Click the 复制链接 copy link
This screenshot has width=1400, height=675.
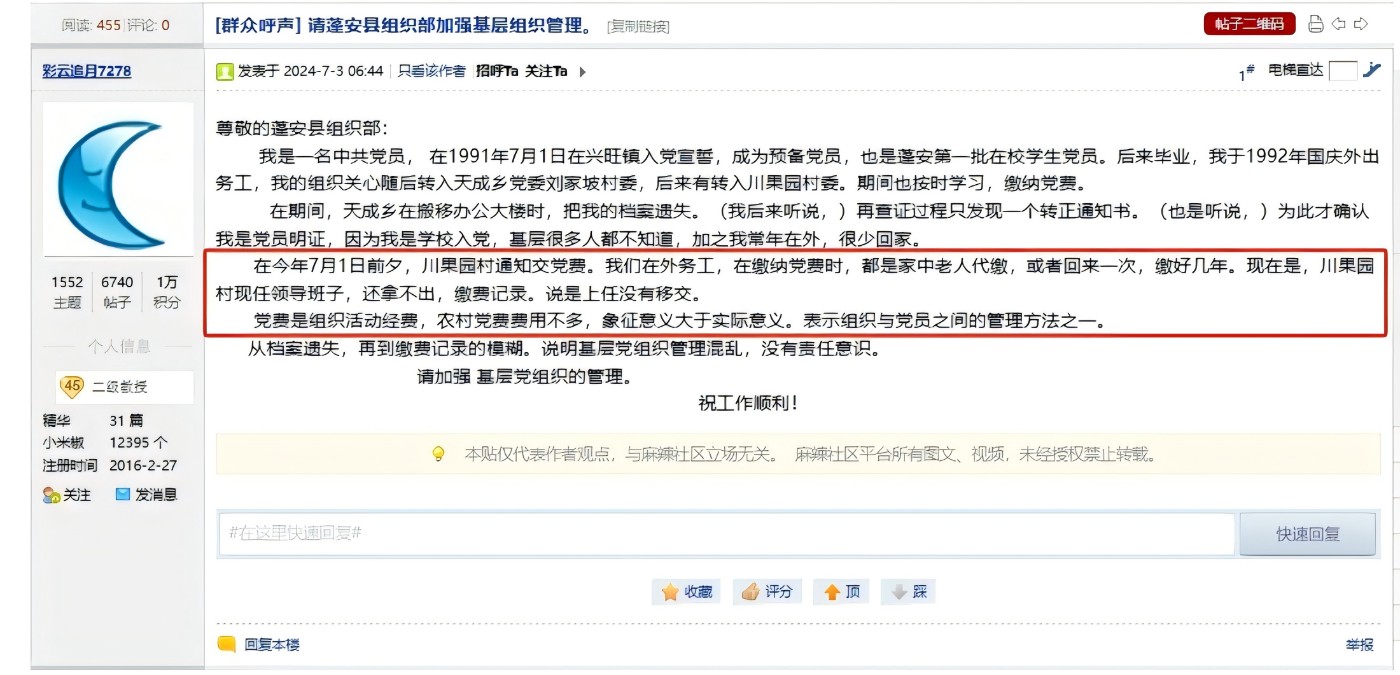(638, 26)
